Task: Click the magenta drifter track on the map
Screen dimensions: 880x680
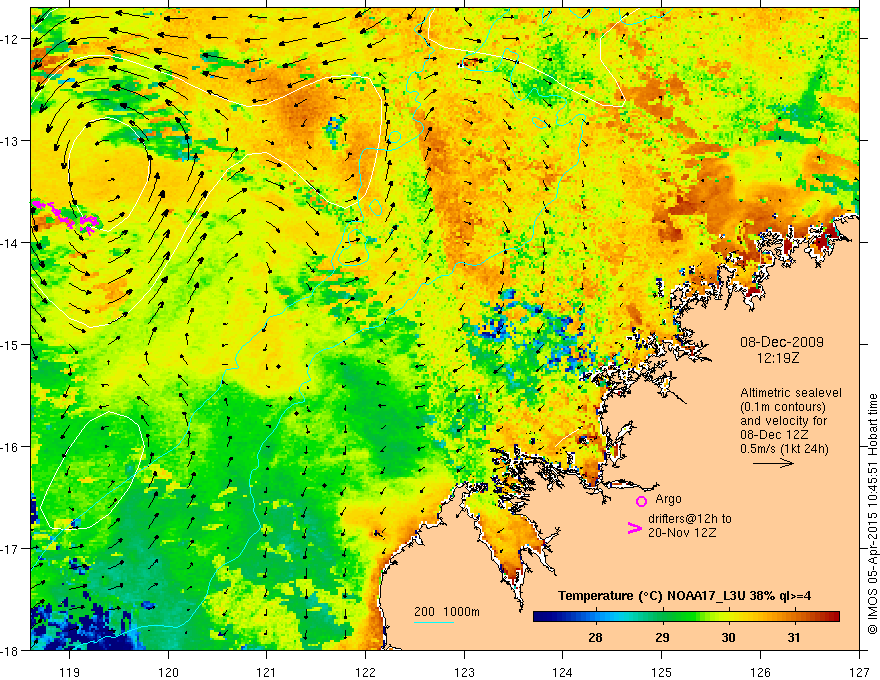Action: pyautogui.click(x=65, y=216)
